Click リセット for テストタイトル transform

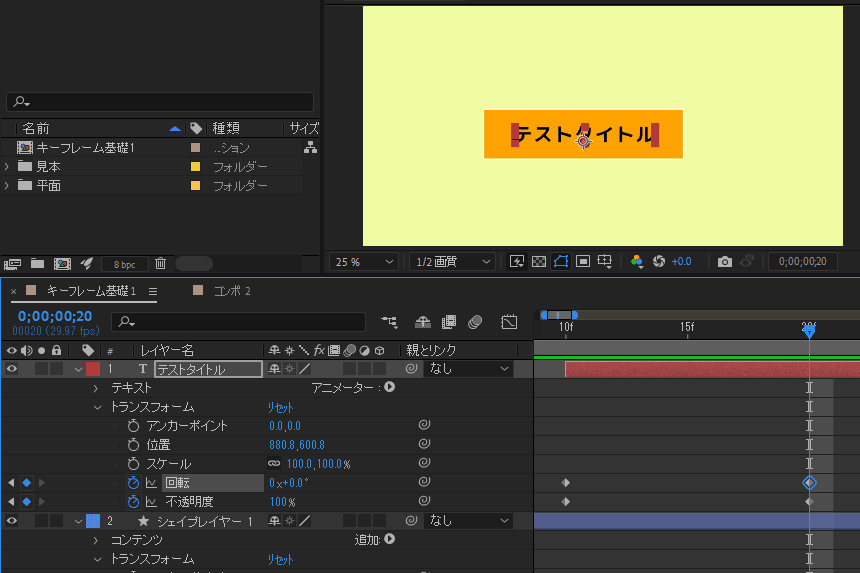pyautogui.click(x=280, y=407)
